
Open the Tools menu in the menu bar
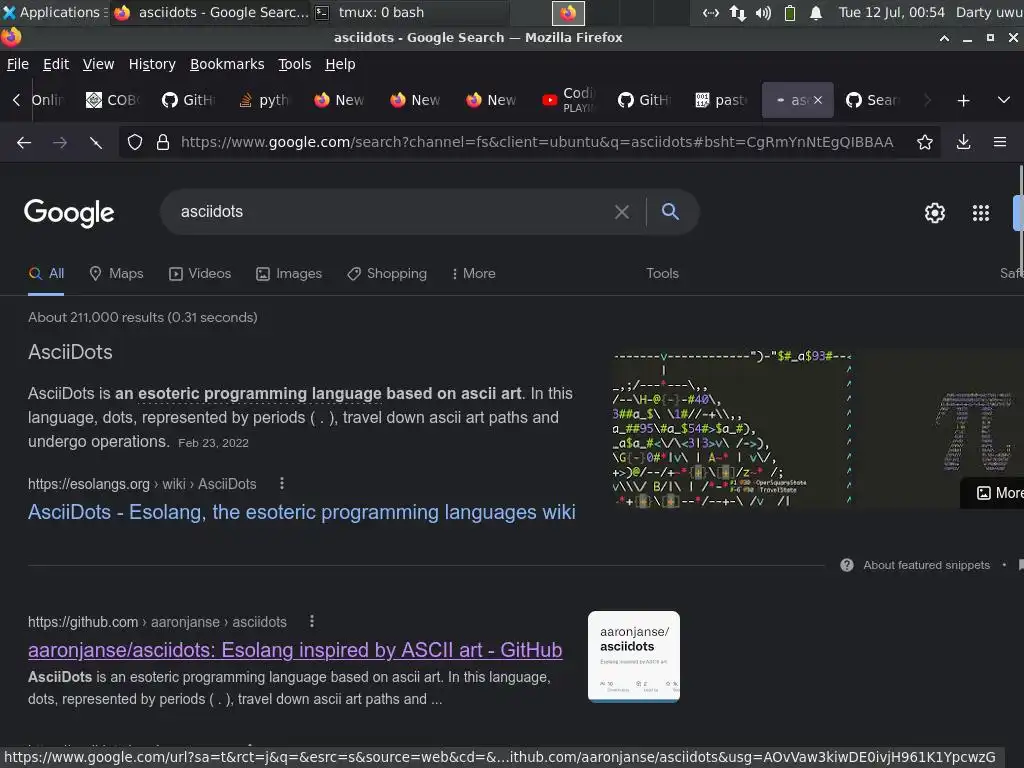click(295, 64)
